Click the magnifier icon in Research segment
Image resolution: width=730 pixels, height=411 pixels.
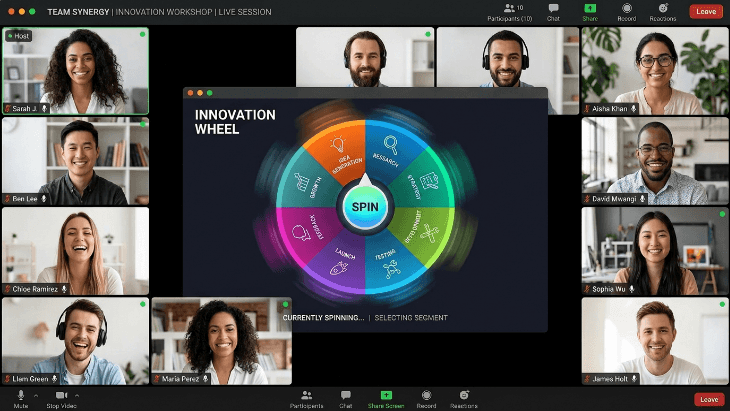click(391, 144)
